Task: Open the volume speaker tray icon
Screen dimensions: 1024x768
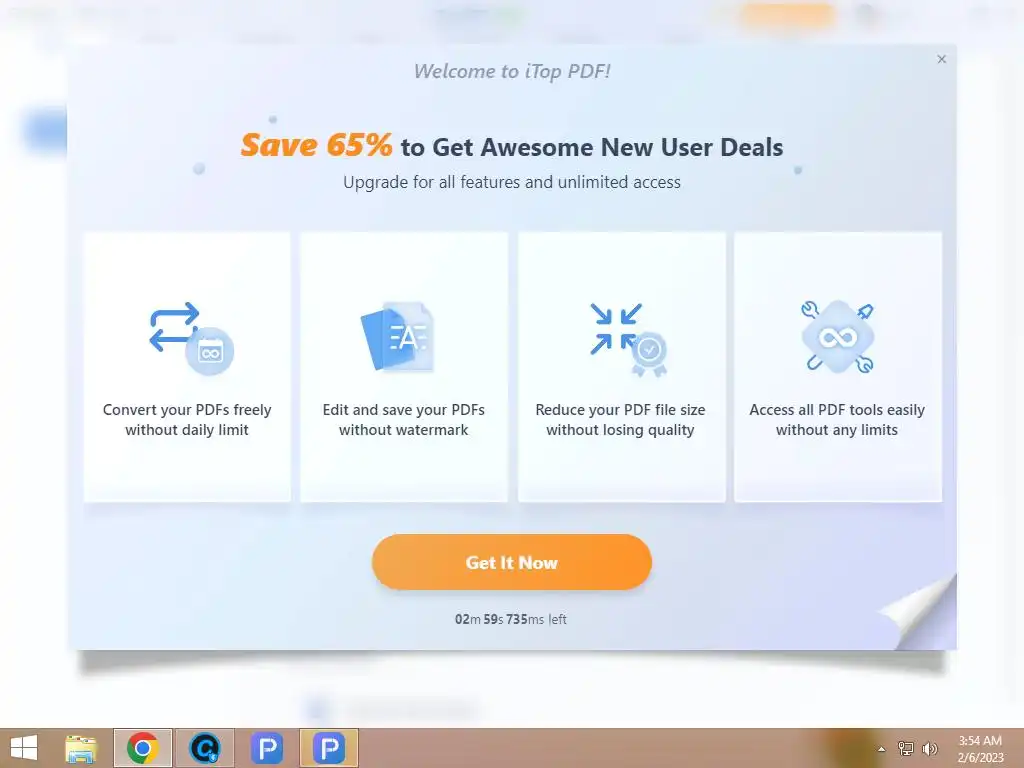Action: (929, 749)
